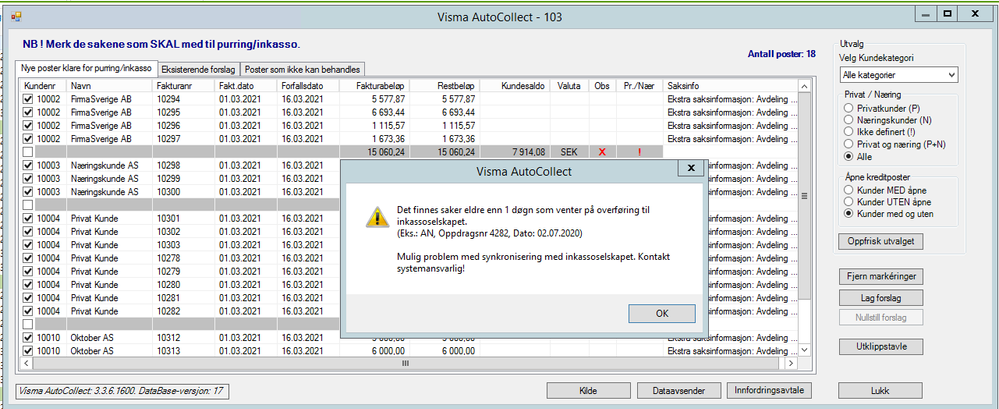Viewport: 999px width, 409px height.
Task: Click the horizontal scrollbar right arrow
Action: point(791,363)
